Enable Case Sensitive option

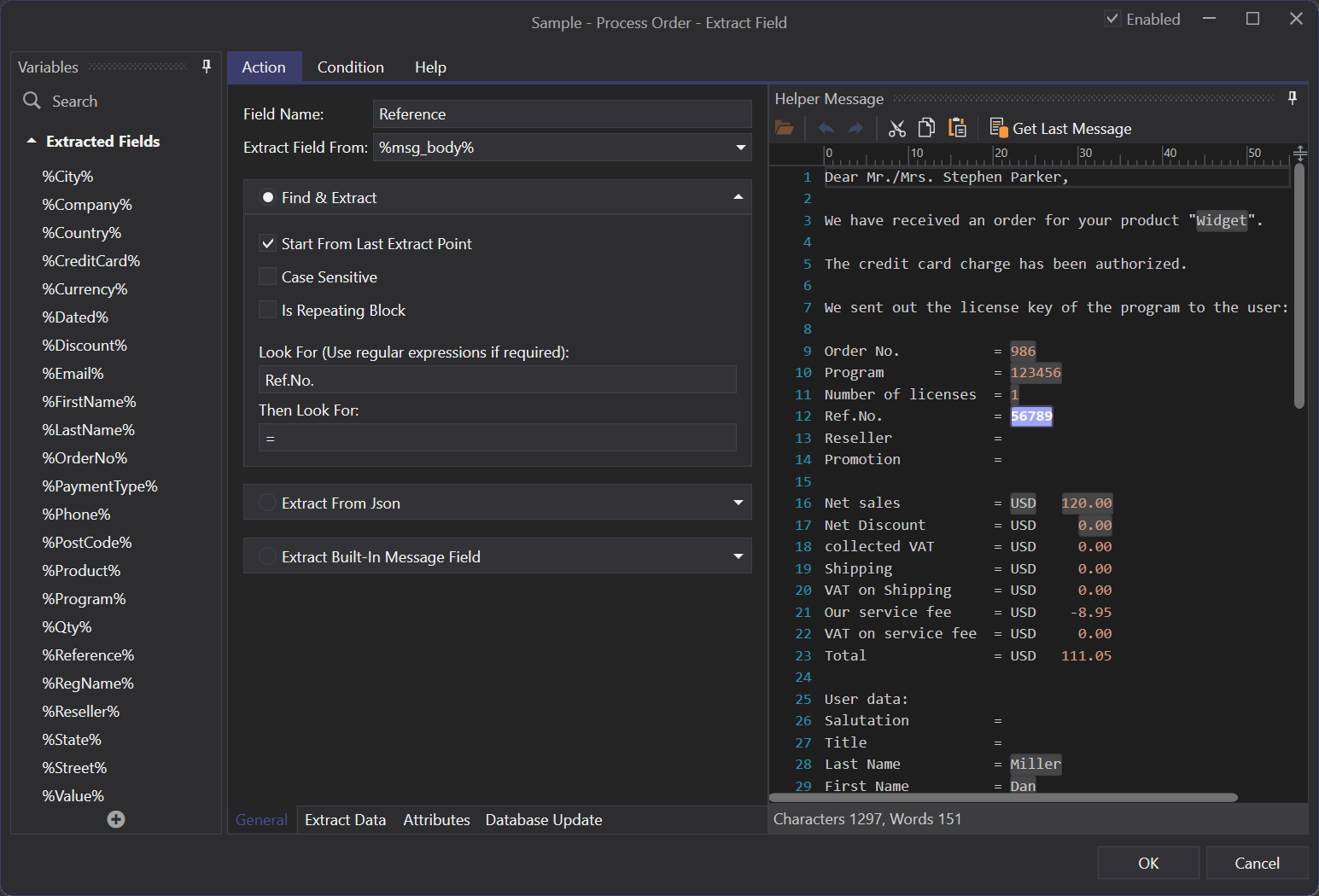click(267, 276)
